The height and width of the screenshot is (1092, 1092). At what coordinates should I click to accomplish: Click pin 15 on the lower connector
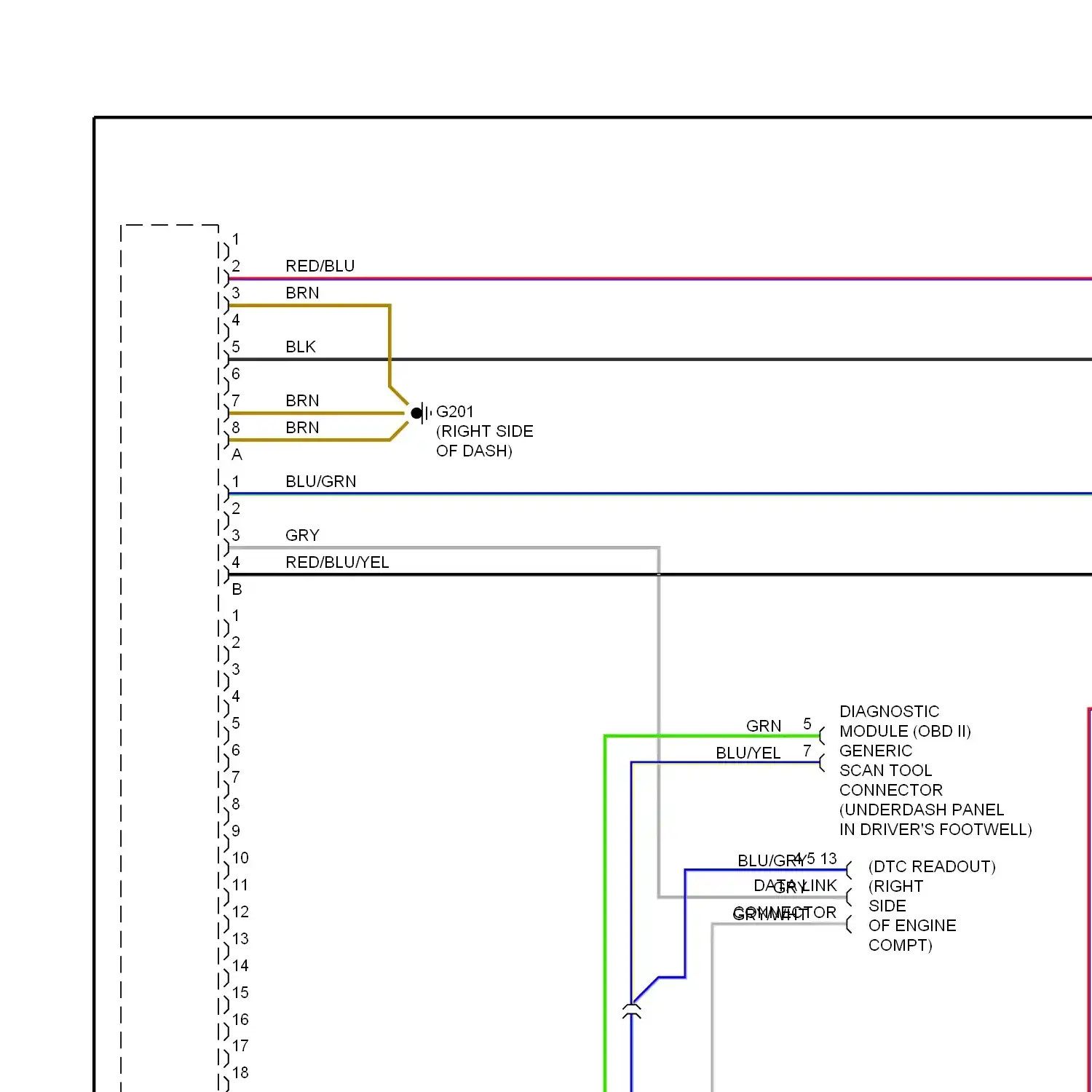(241, 992)
